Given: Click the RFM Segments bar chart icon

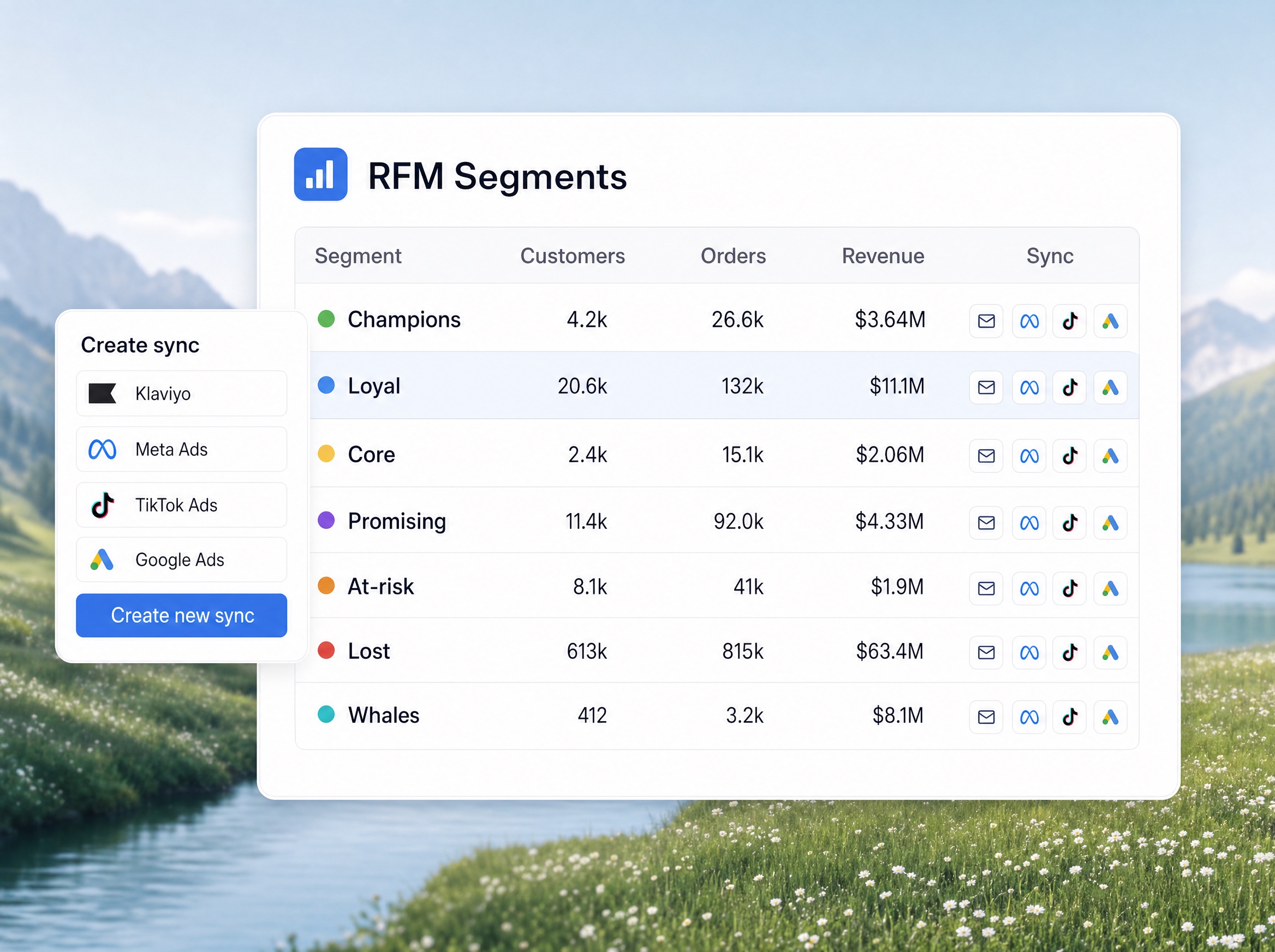Looking at the screenshot, I should pyautogui.click(x=320, y=174).
